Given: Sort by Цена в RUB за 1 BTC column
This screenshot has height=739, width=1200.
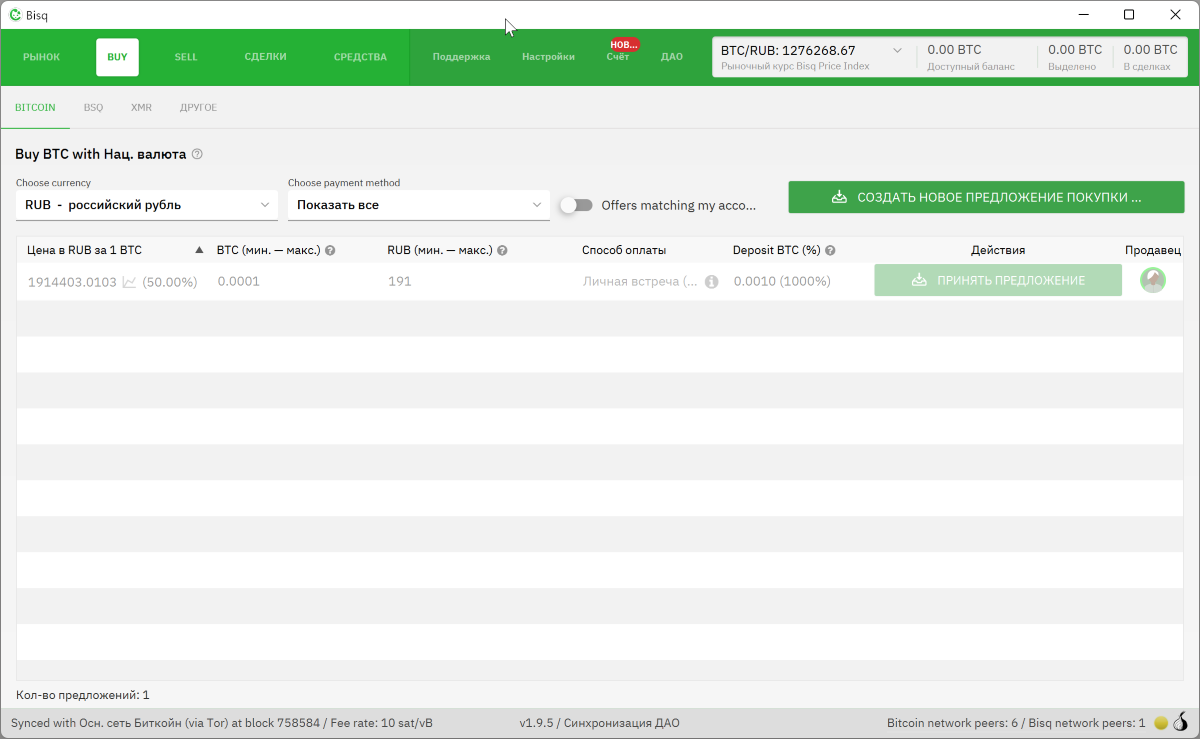Looking at the screenshot, I should [x=84, y=250].
